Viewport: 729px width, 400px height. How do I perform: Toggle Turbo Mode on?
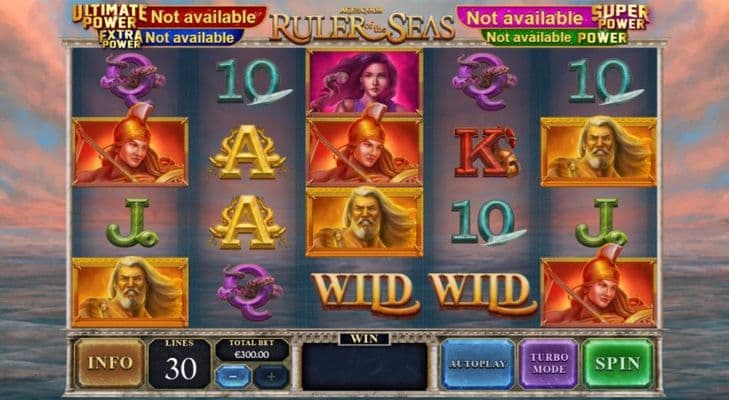click(x=549, y=363)
